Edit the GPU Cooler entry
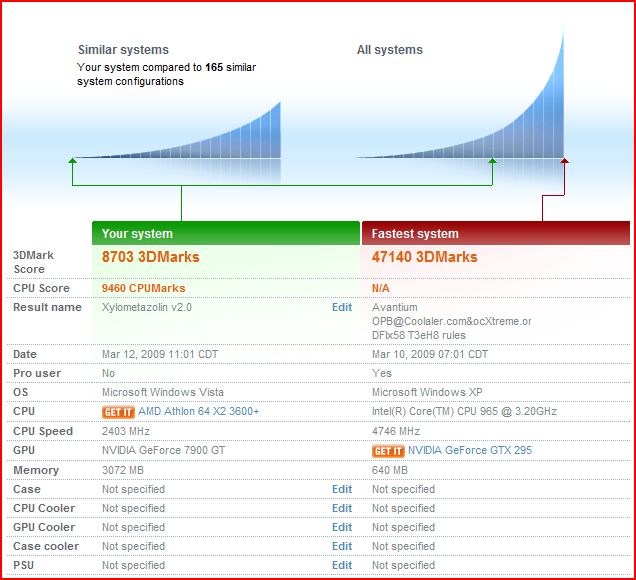 click(342, 528)
